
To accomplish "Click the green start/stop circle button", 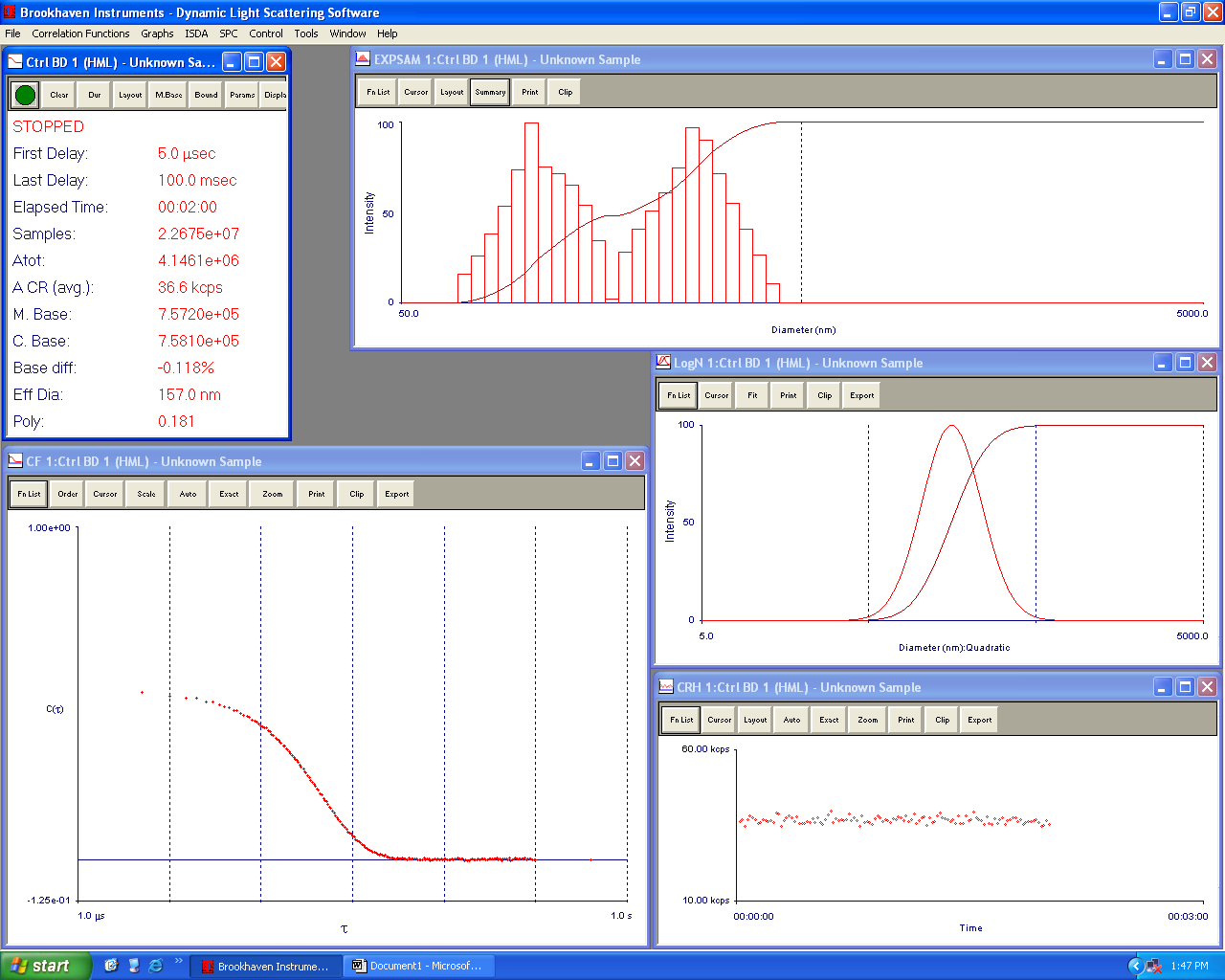I will (26, 95).
